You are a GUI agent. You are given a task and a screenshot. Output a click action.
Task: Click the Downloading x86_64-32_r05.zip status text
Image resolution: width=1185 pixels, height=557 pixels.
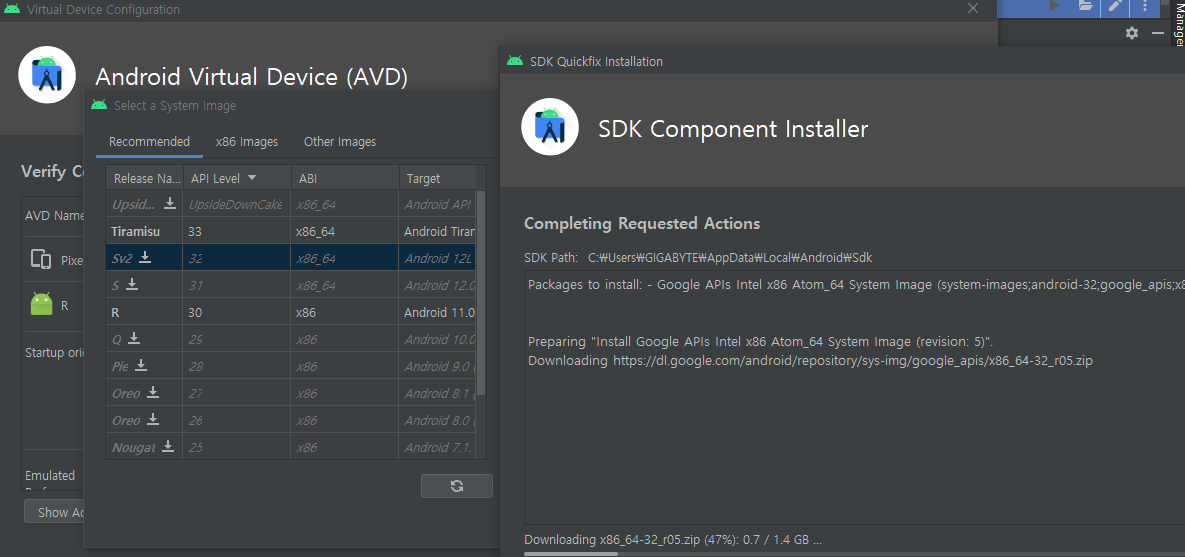pyautogui.click(x=673, y=540)
